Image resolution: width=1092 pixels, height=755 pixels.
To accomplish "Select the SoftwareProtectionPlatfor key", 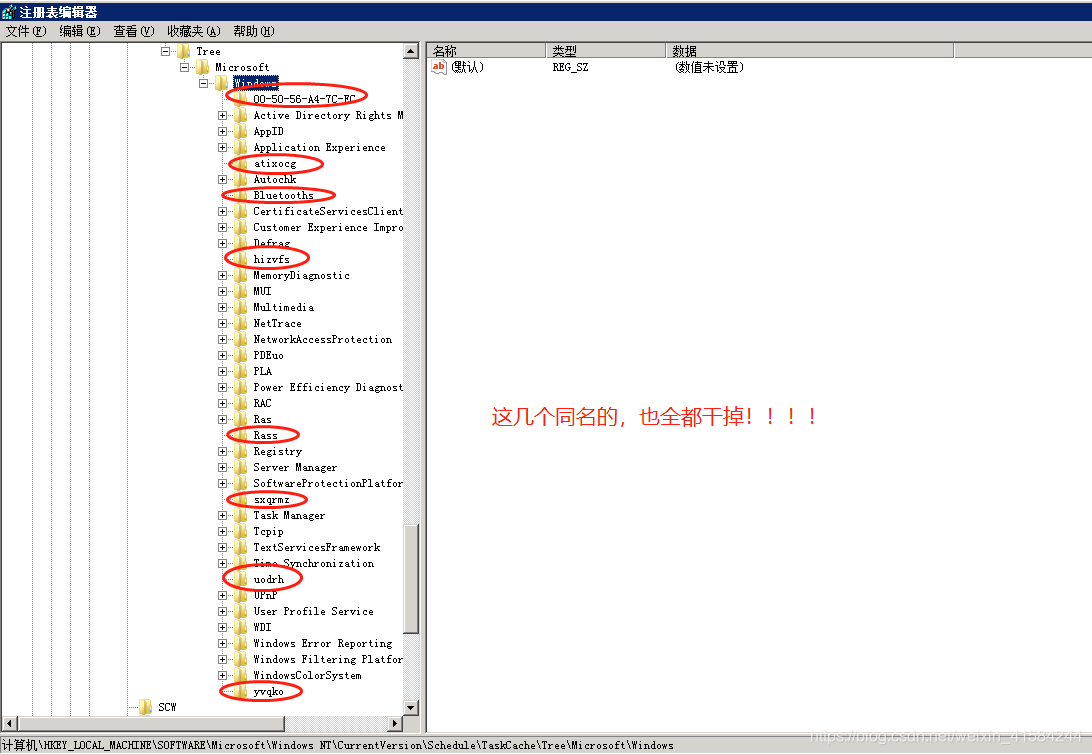I will (328, 483).
